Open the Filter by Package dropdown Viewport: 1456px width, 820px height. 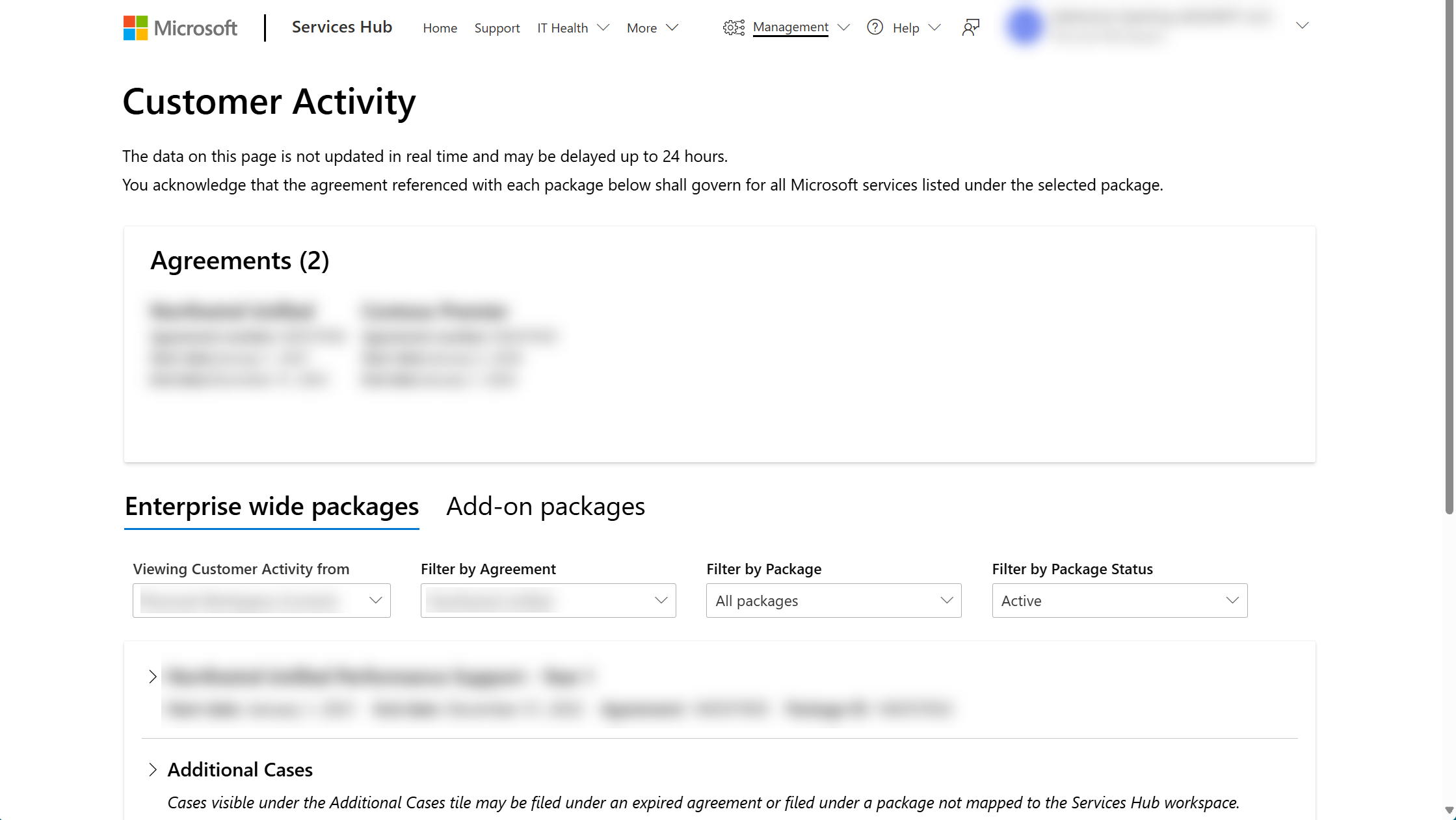(x=834, y=600)
